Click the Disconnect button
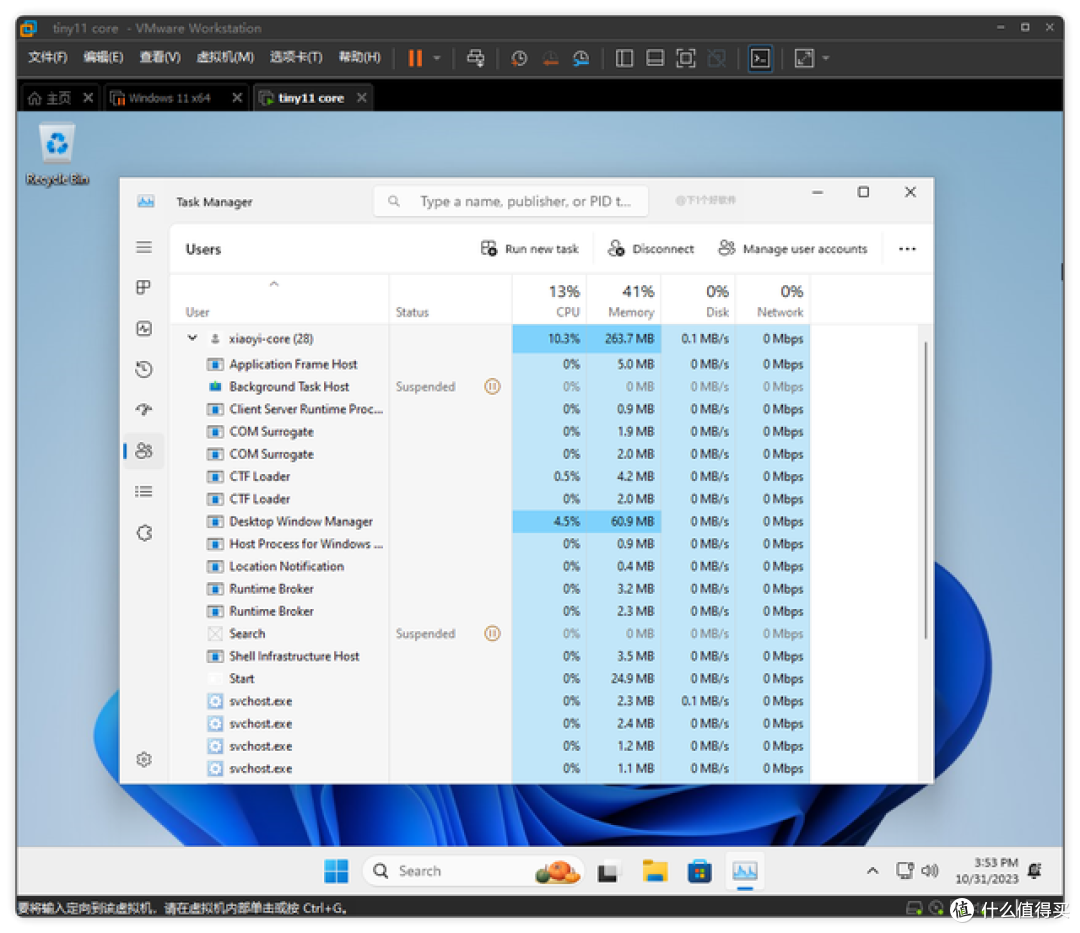The image size is (1080, 933). (x=651, y=248)
